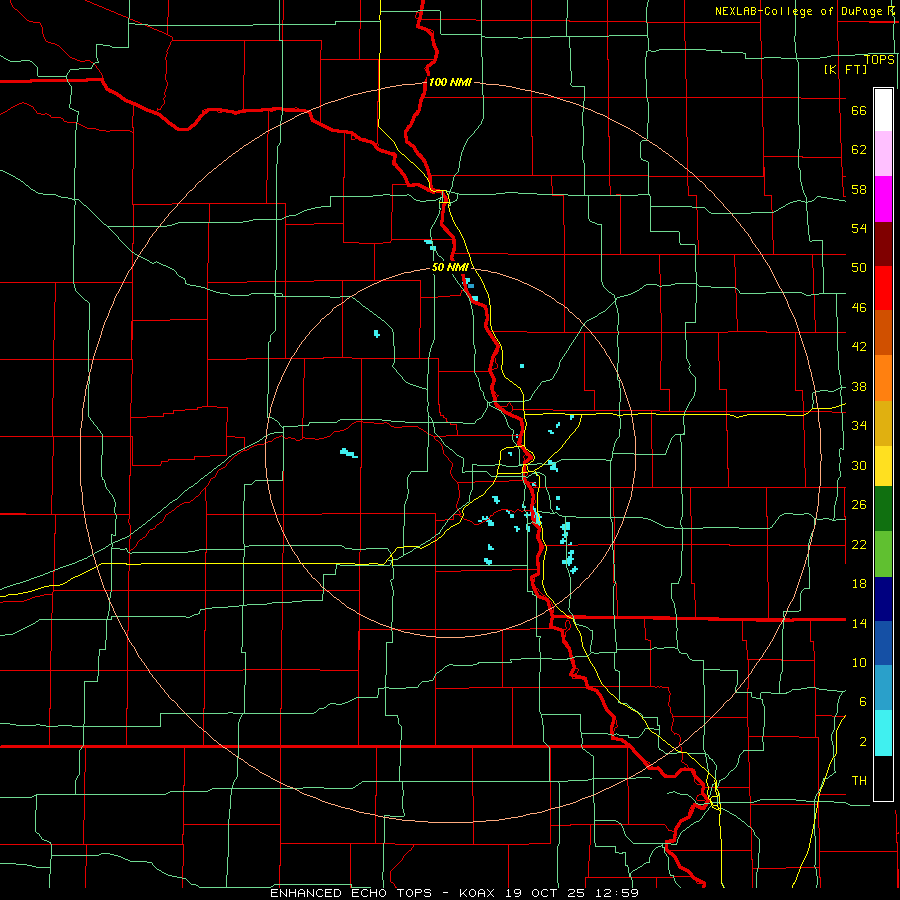The height and width of the screenshot is (900, 900).
Task: Click the 58 value on the legend scale
Action: tap(859, 189)
